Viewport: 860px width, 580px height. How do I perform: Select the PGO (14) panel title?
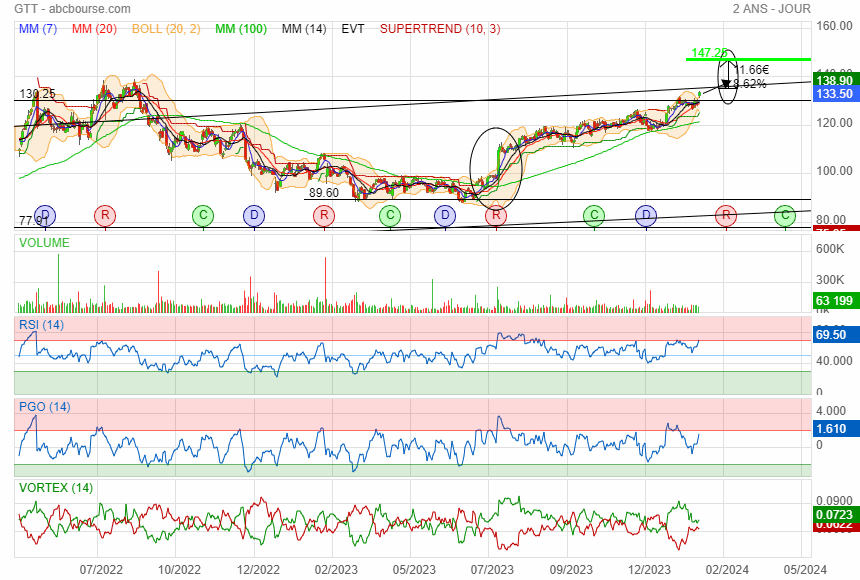click(x=44, y=407)
